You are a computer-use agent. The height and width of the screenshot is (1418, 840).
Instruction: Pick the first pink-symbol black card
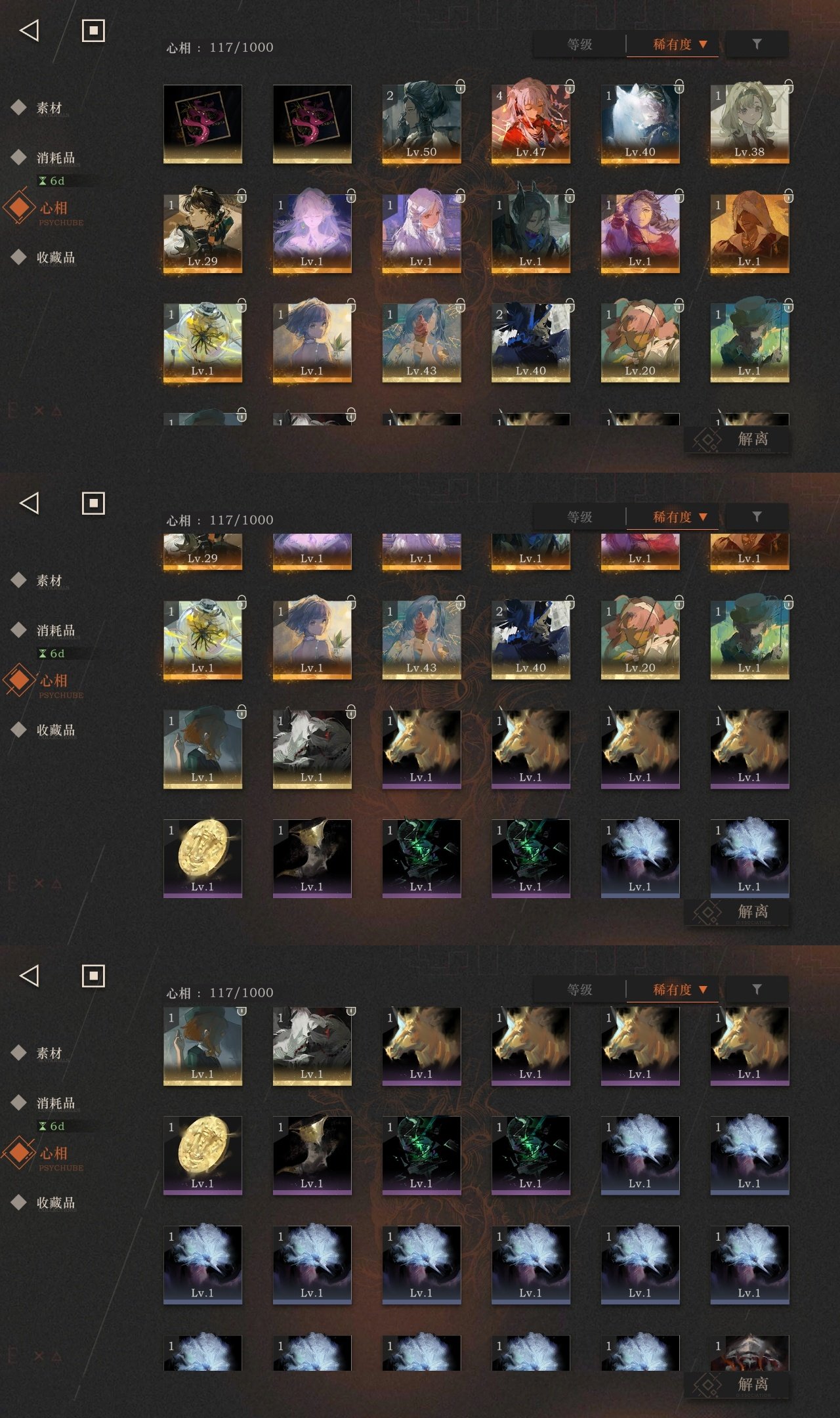[202, 123]
